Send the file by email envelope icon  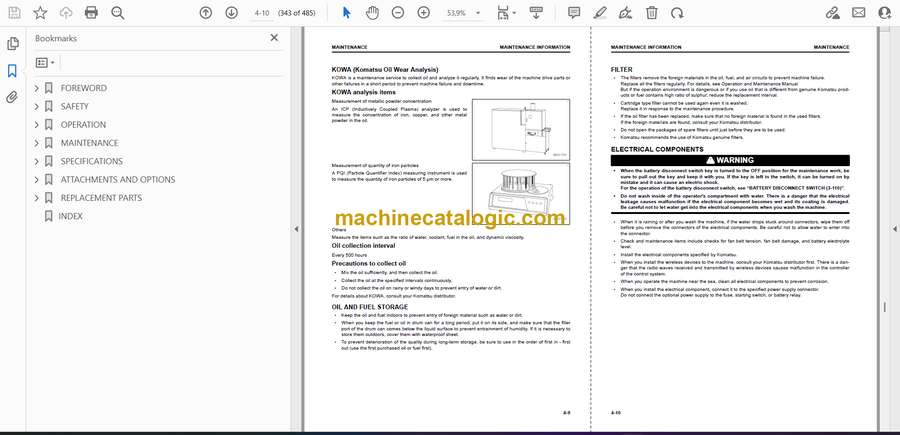tap(859, 13)
